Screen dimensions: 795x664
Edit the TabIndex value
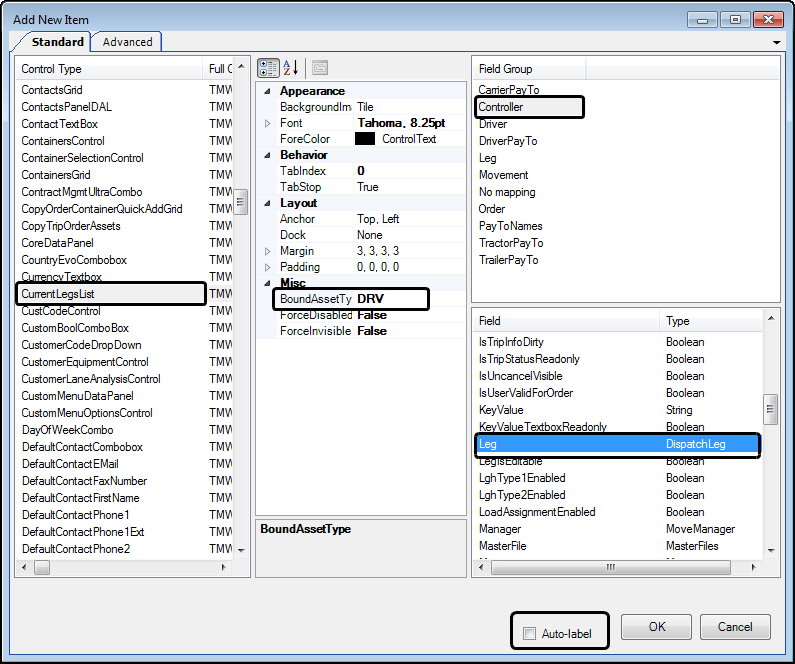pyautogui.click(x=410, y=171)
